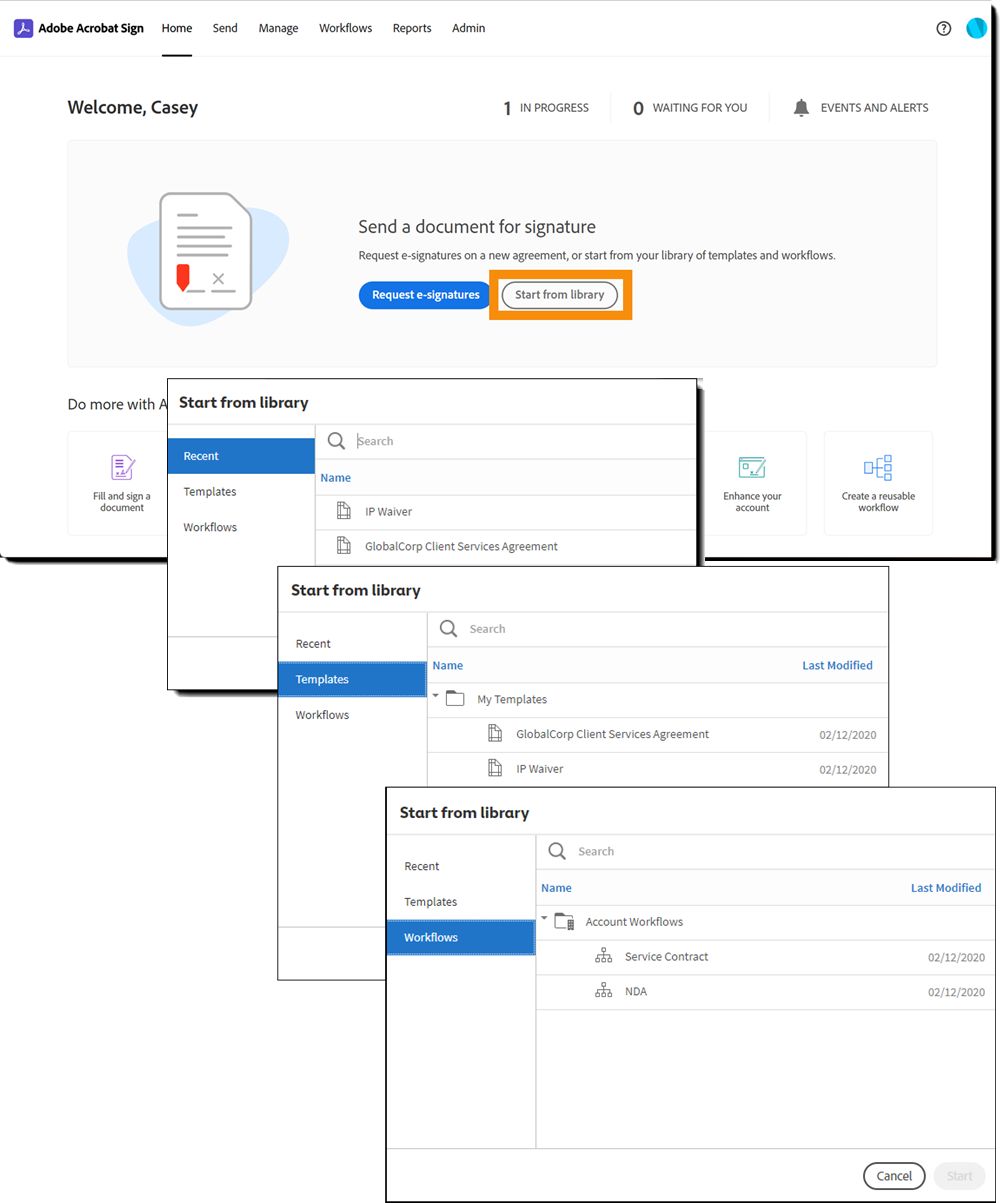The image size is (1000, 1203).
Task: Open the help question mark icon
Action: pos(943,28)
